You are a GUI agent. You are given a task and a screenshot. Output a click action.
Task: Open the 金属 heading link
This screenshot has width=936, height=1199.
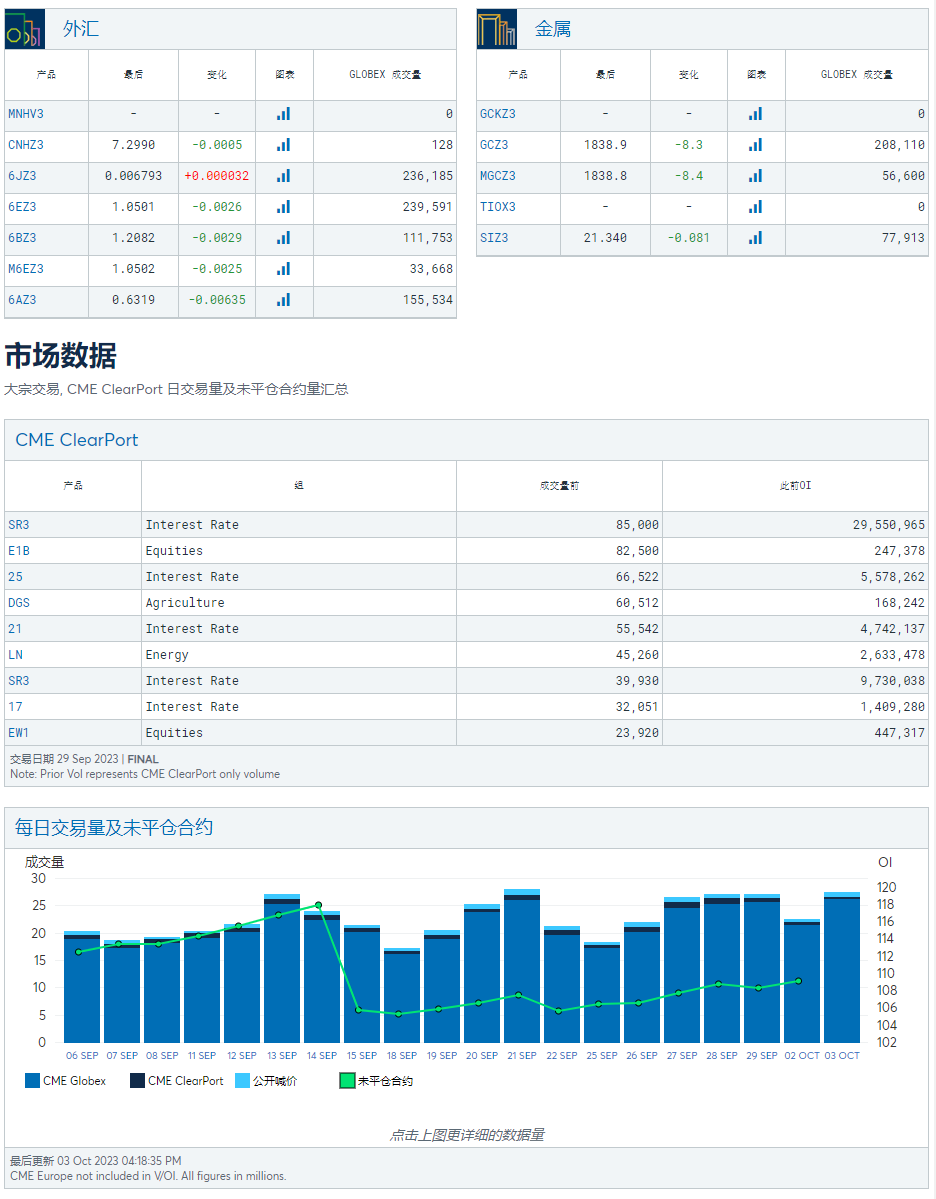(552, 29)
